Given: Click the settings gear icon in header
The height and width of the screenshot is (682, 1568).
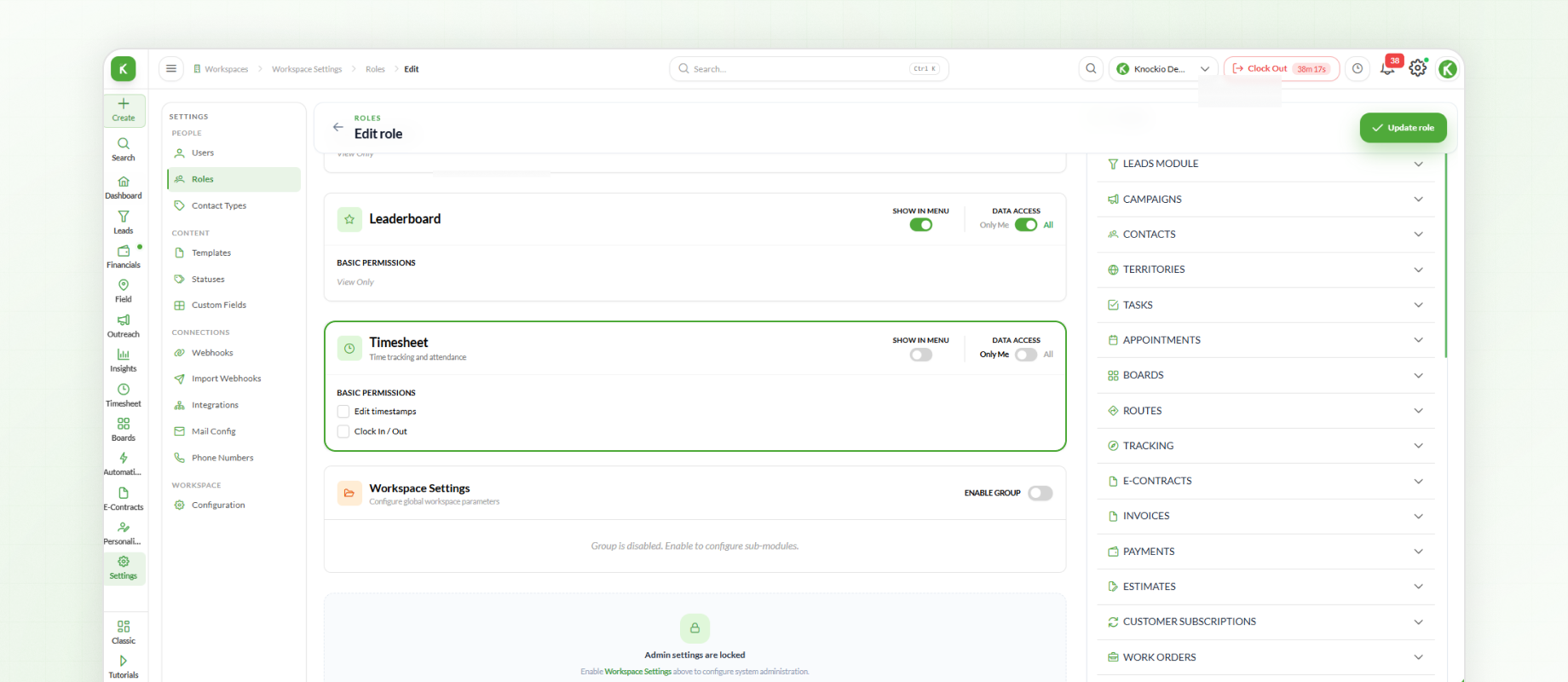Looking at the screenshot, I should [x=1418, y=68].
